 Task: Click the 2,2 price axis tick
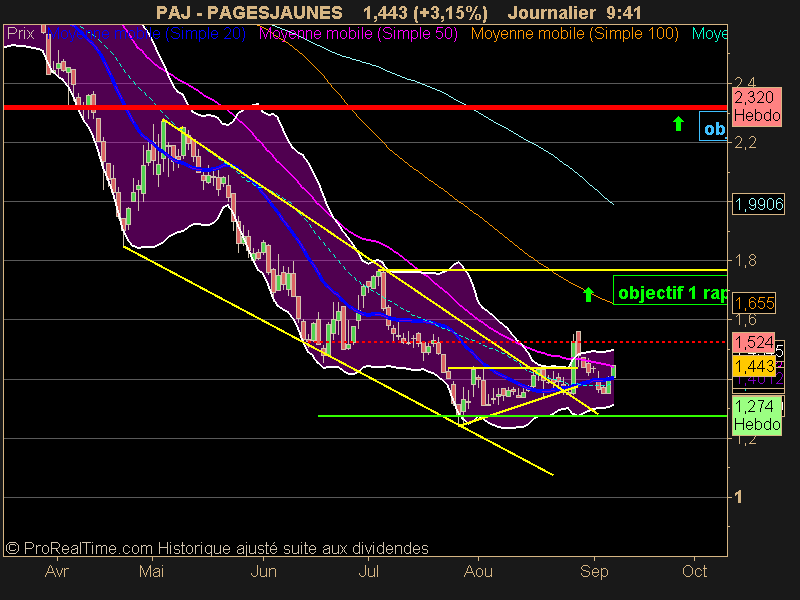tap(745, 142)
